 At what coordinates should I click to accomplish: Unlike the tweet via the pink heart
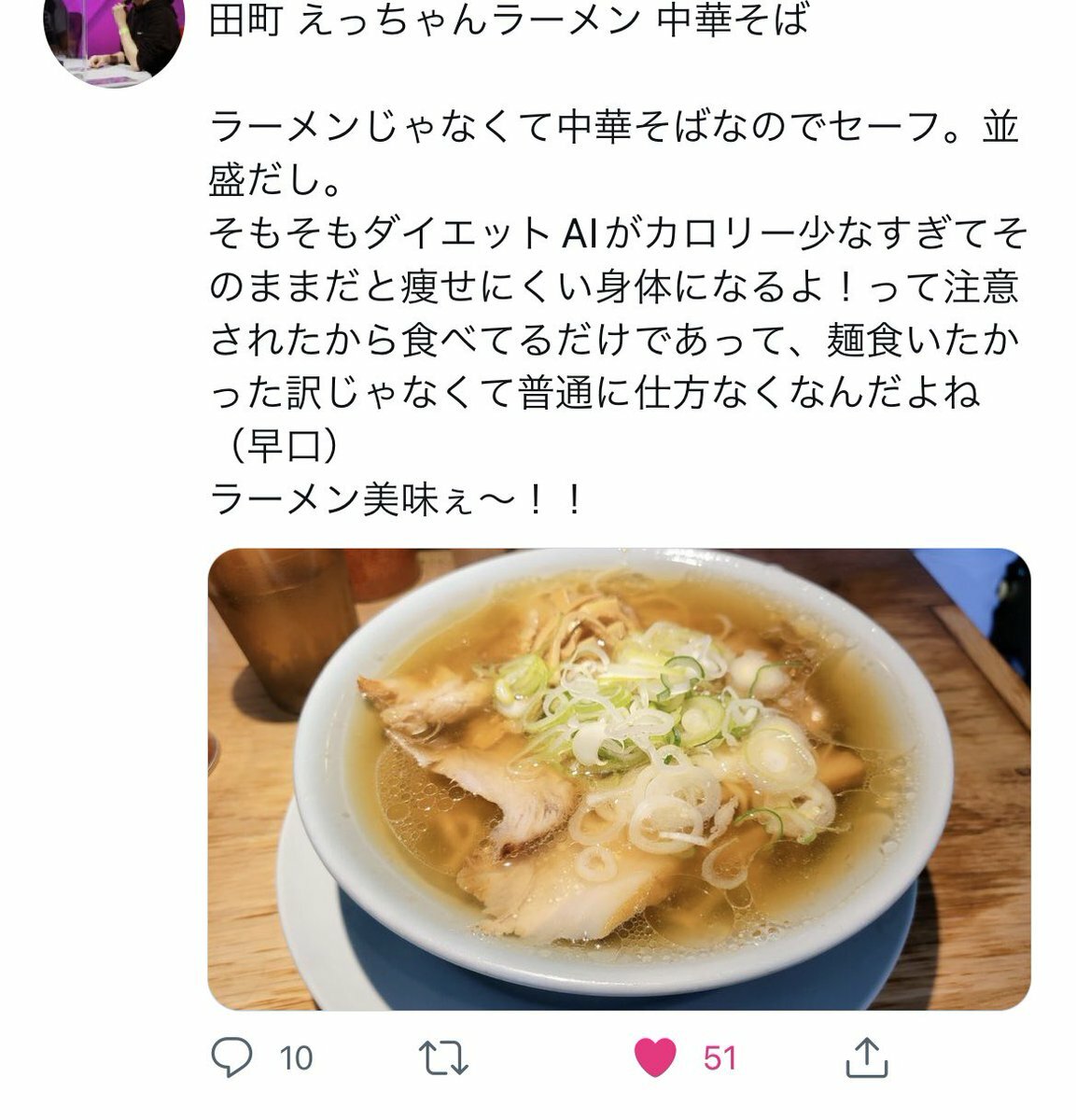[655, 1058]
